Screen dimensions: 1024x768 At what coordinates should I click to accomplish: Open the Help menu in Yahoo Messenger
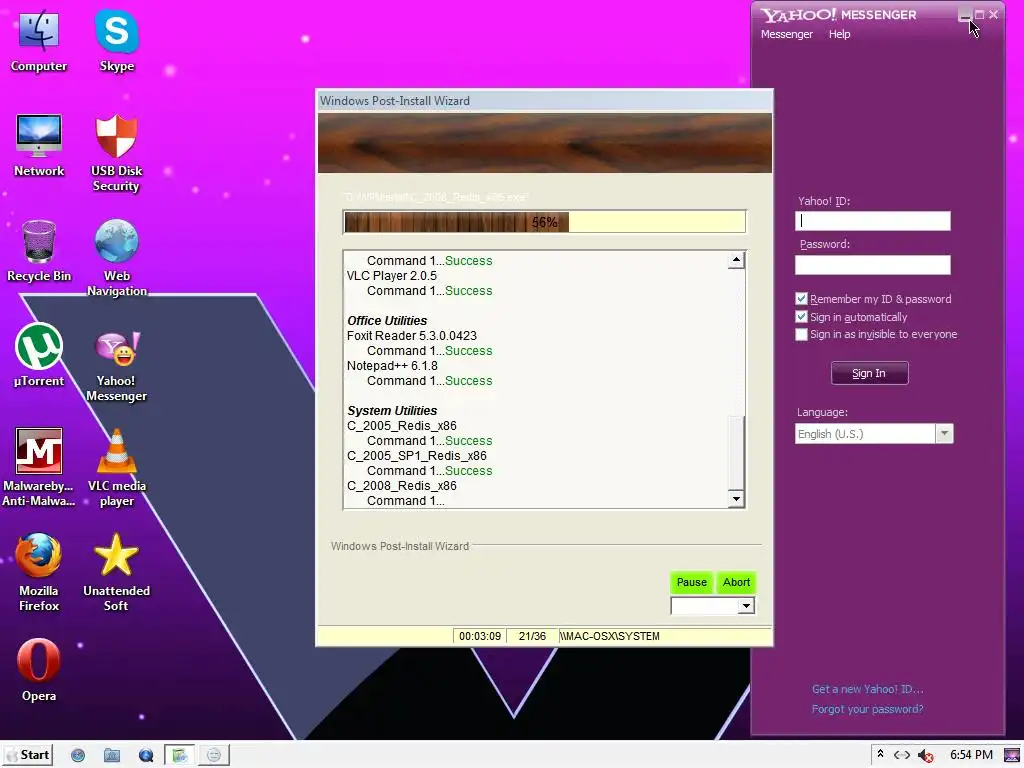[x=839, y=34]
